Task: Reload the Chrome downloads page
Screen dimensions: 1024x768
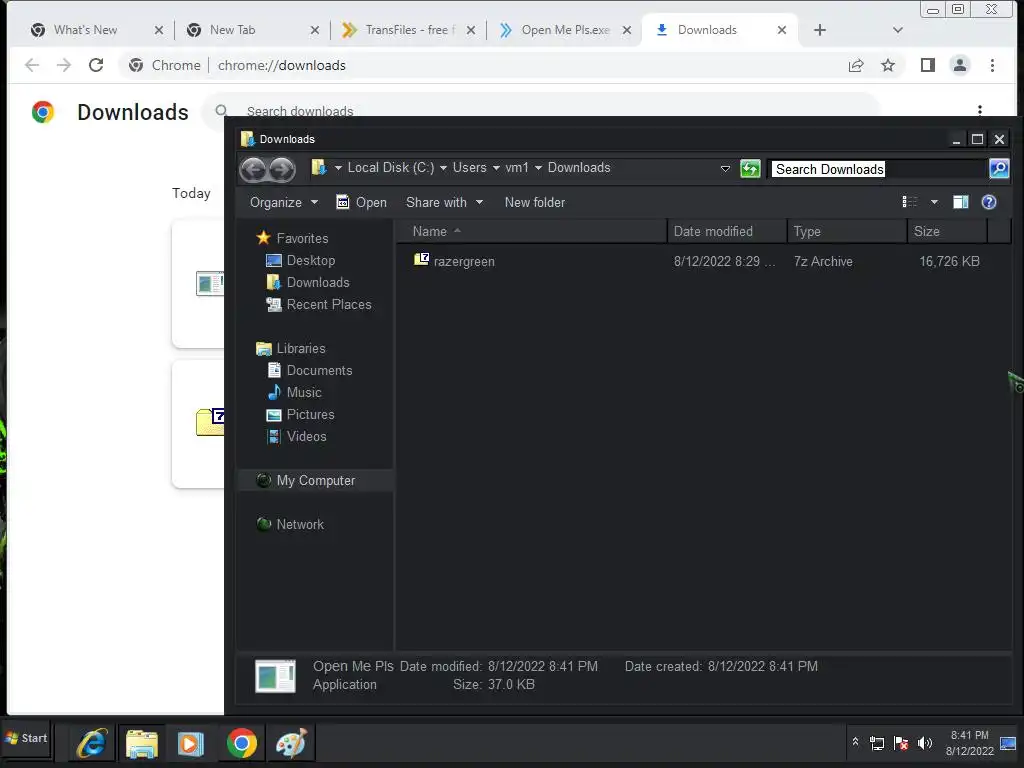Action: (96, 65)
